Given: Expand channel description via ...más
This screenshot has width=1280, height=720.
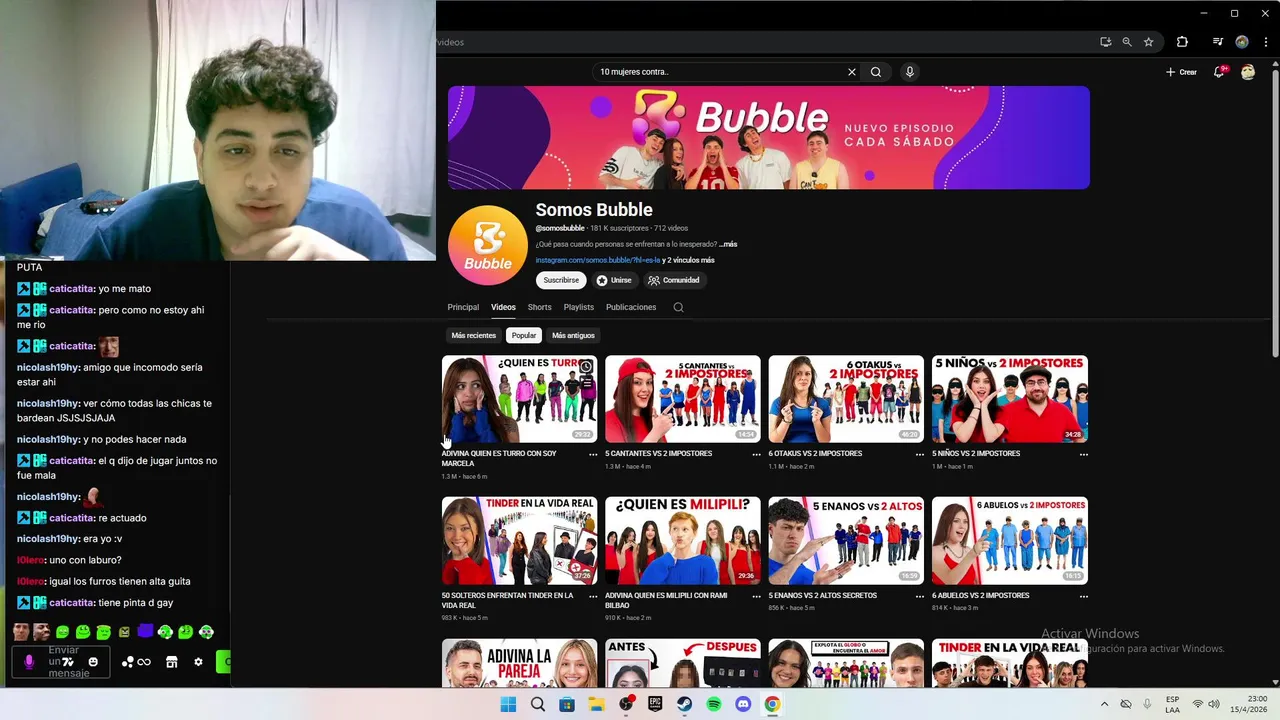Looking at the screenshot, I should 728,244.
